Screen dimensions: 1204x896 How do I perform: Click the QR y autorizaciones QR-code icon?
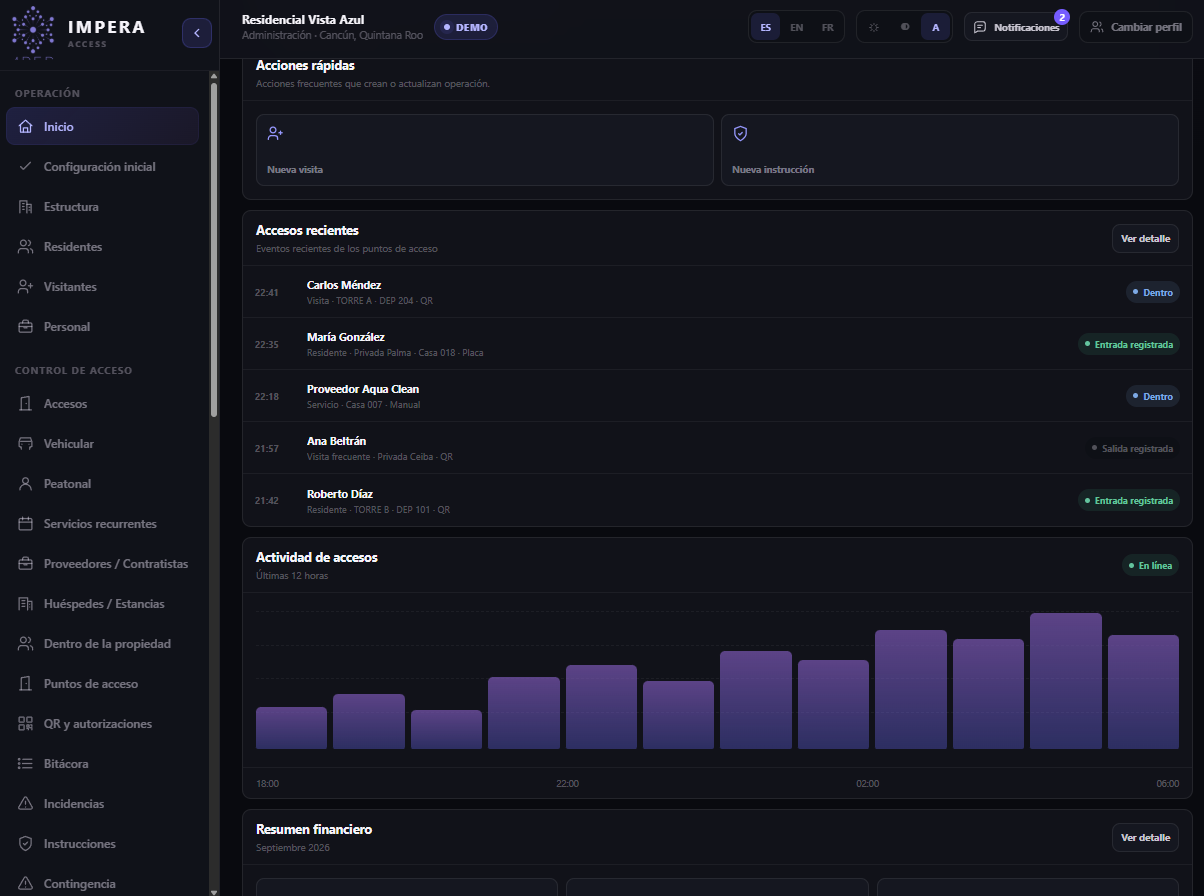pyautogui.click(x=26, y=724)
